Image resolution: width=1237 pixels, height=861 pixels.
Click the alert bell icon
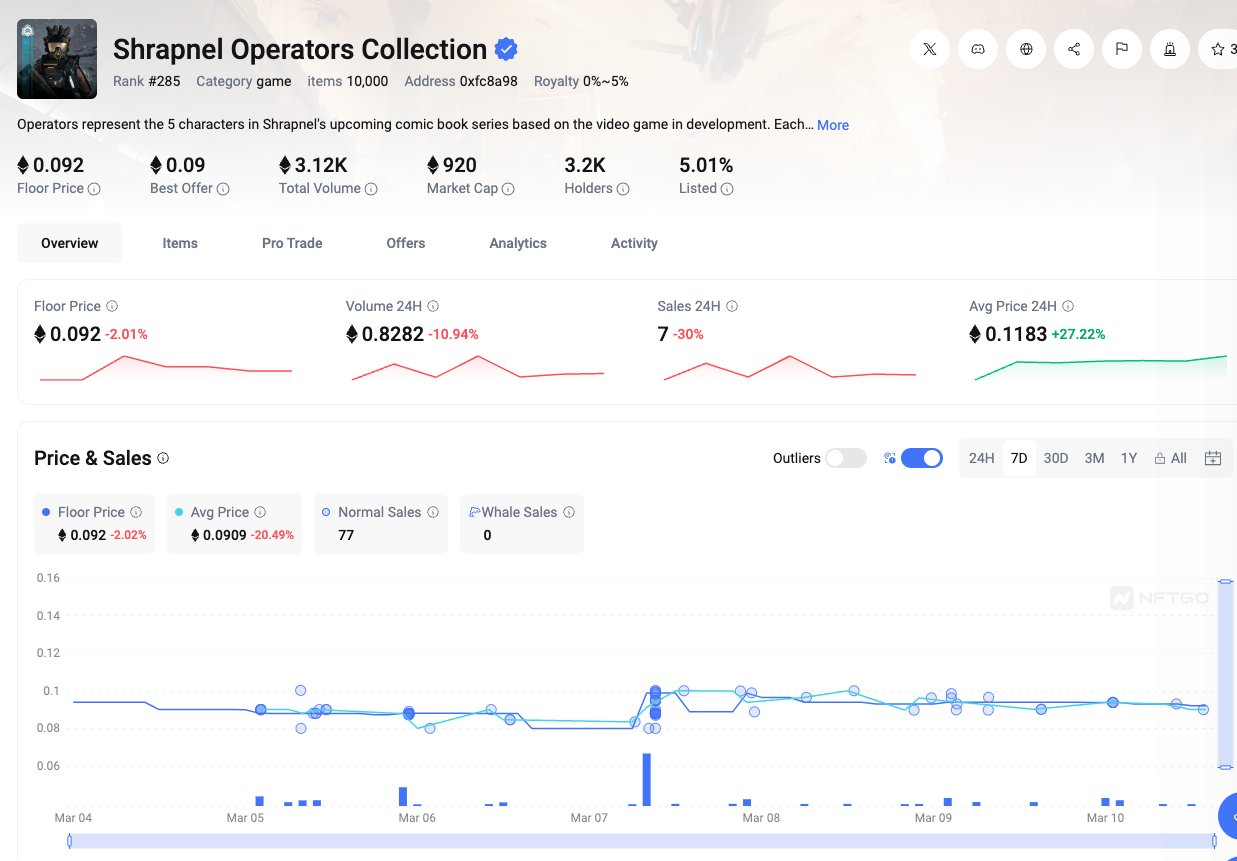click(x=1170, y=49)
